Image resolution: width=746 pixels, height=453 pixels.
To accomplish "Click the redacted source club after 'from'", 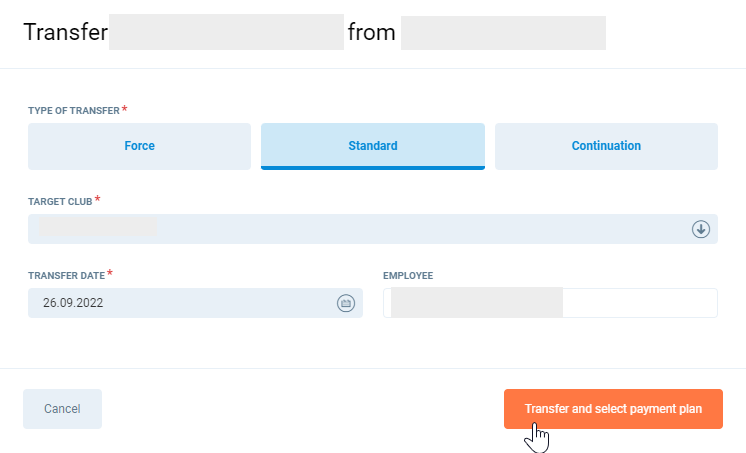I will coord(503,32).
